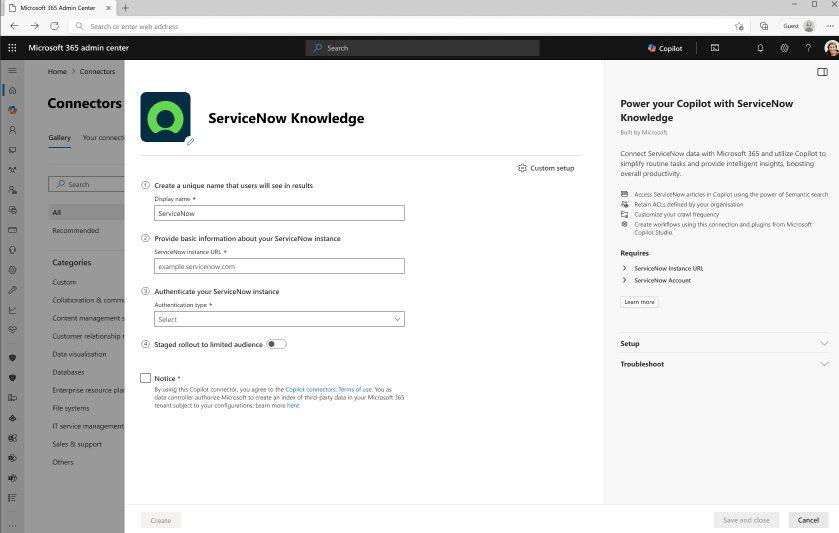The width and height of the screenshot is (839, 533).
Task: Select the Recommended filter
Action: [x=75, y=231]
